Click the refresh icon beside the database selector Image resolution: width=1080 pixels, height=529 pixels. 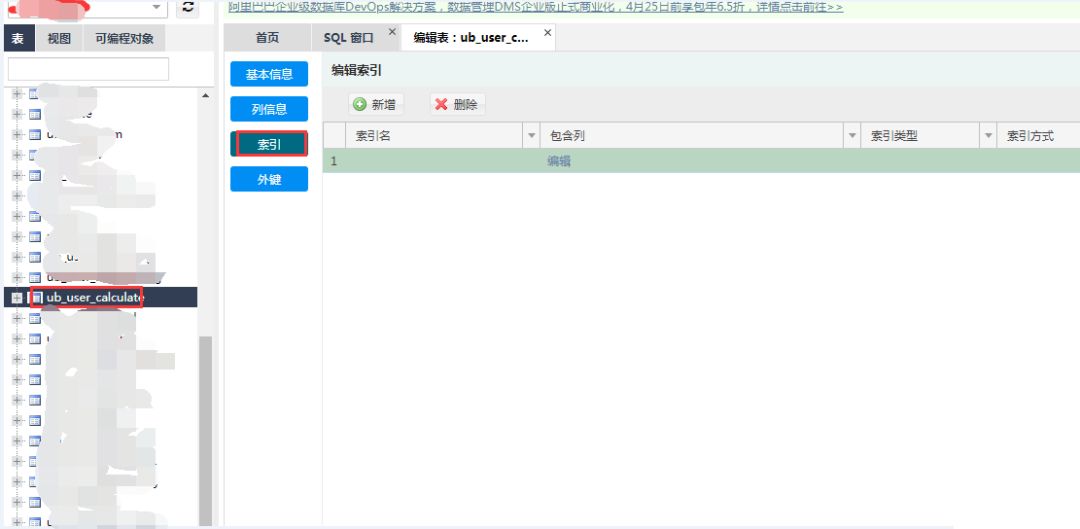tap(188, 8)
